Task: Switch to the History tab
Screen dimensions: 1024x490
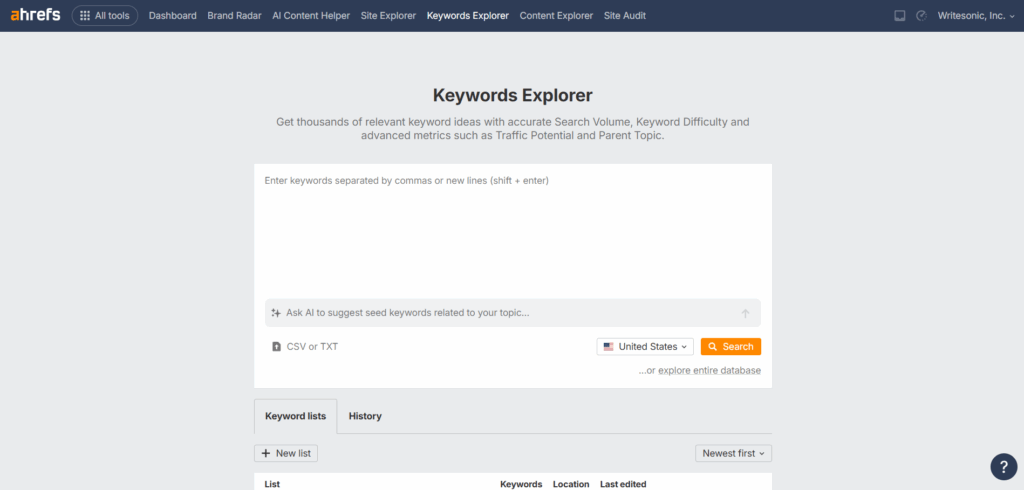Action: click(x=365, y=416)
